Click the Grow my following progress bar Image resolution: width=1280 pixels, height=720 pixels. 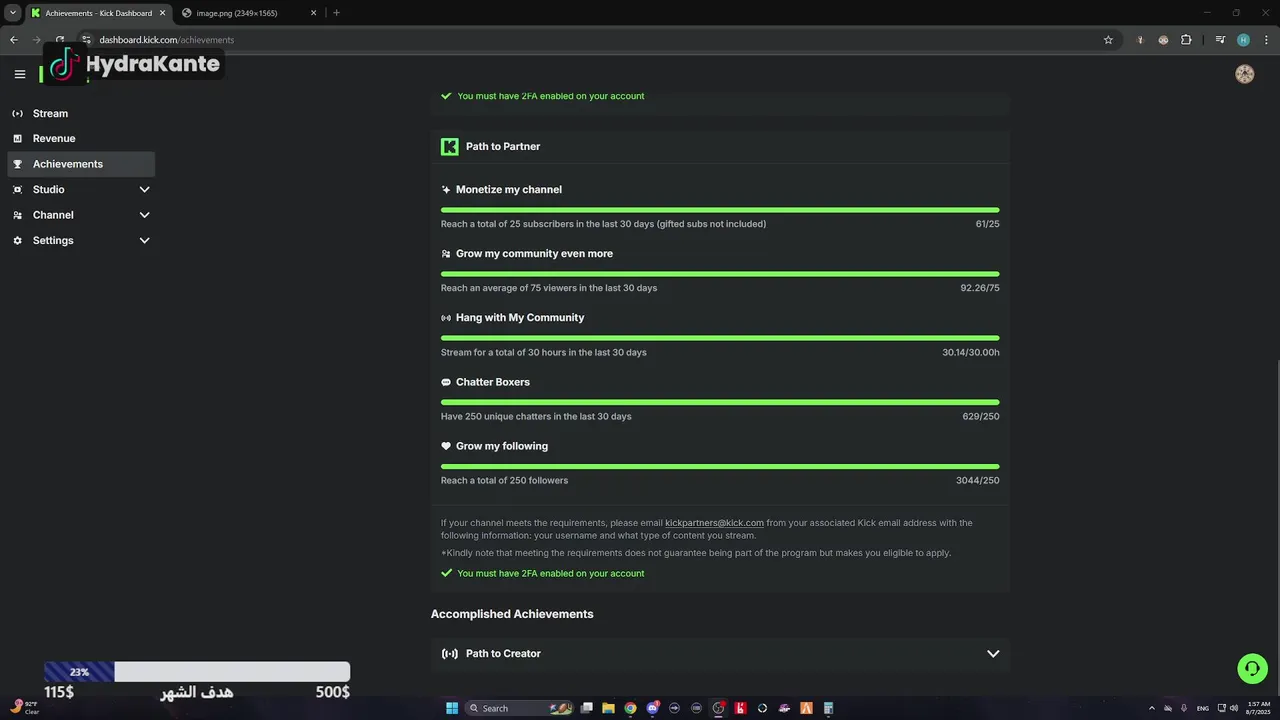click(720, 466)
